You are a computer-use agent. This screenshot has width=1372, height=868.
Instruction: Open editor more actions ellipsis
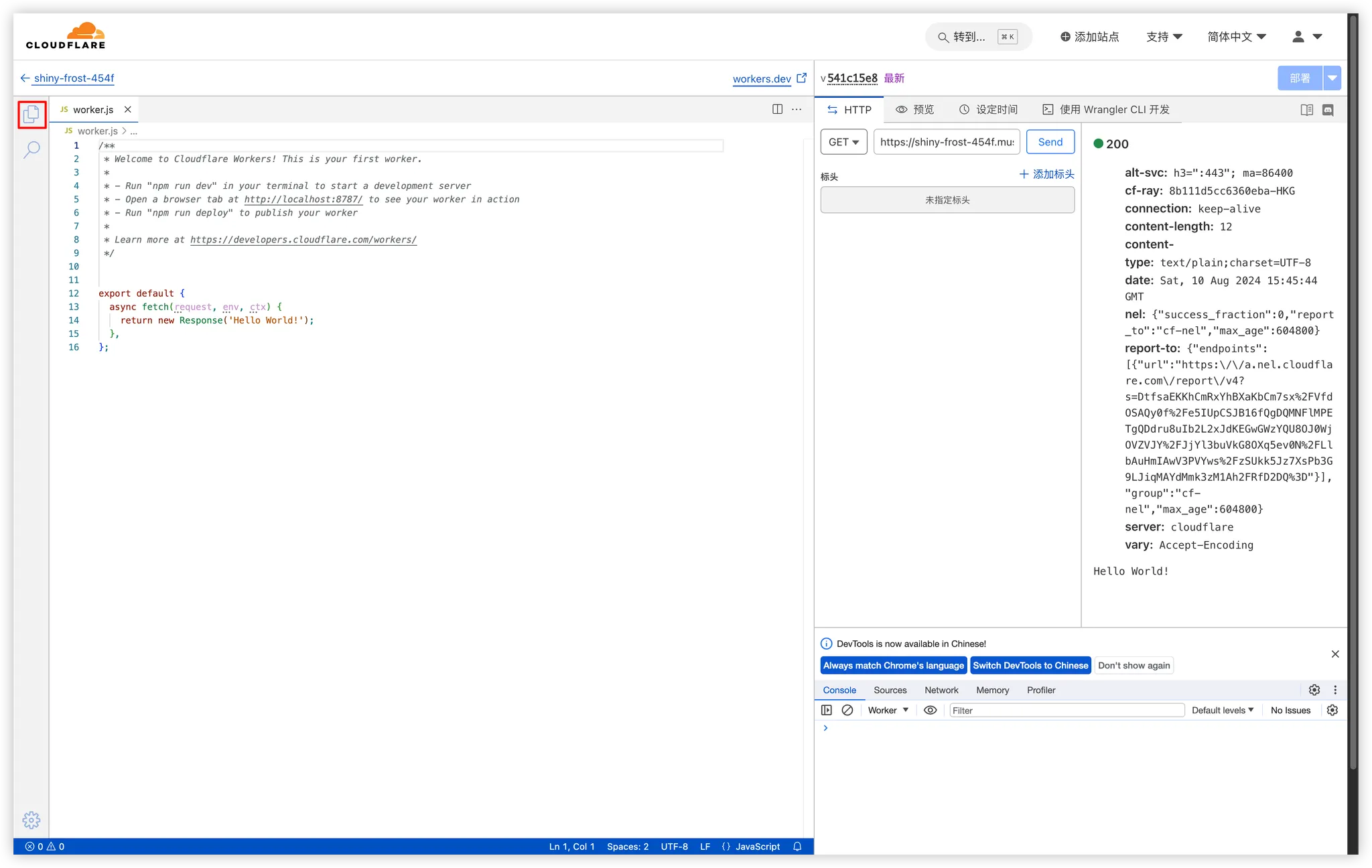[797, 109]
